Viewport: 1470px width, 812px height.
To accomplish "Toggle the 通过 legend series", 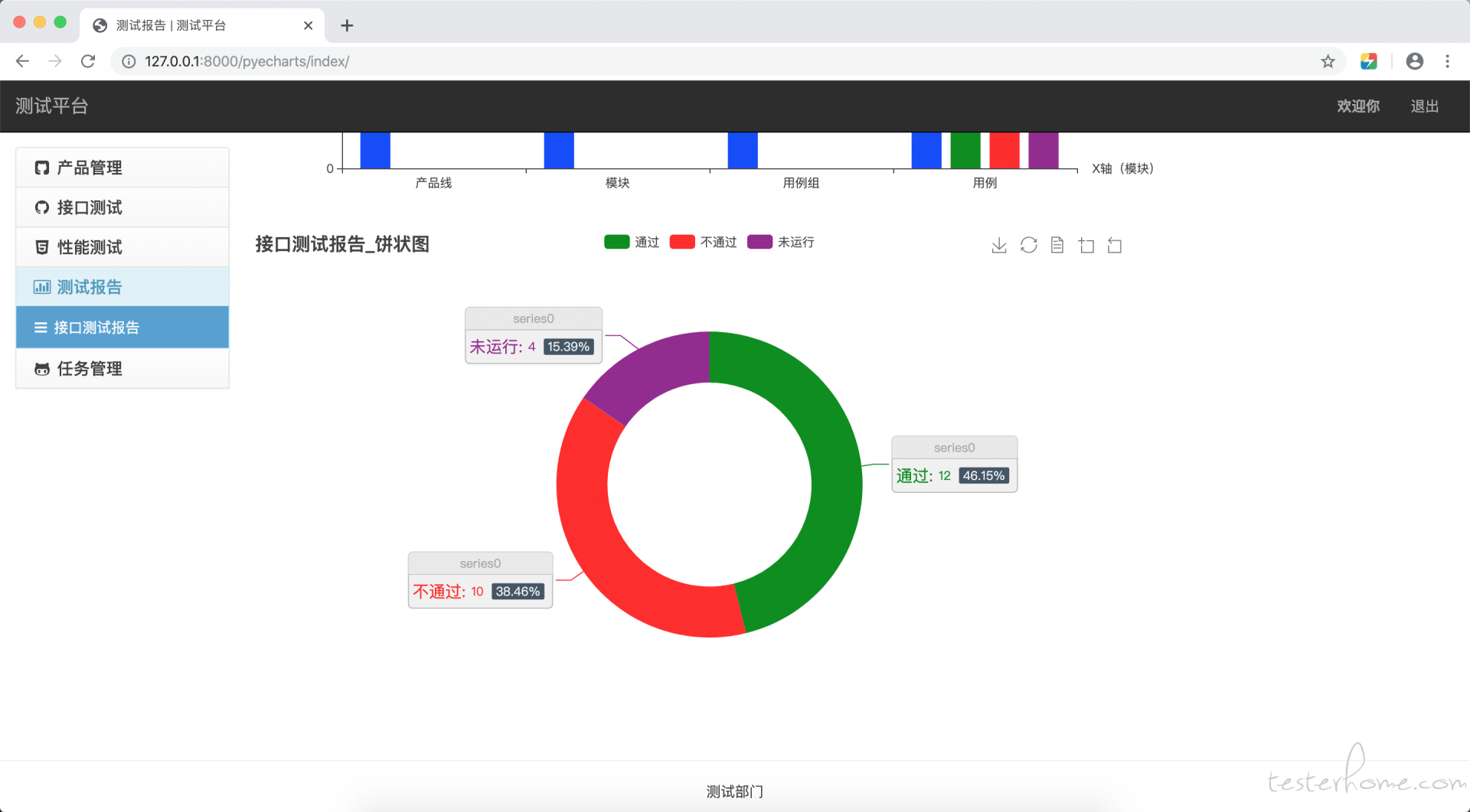I will (632, 242).
